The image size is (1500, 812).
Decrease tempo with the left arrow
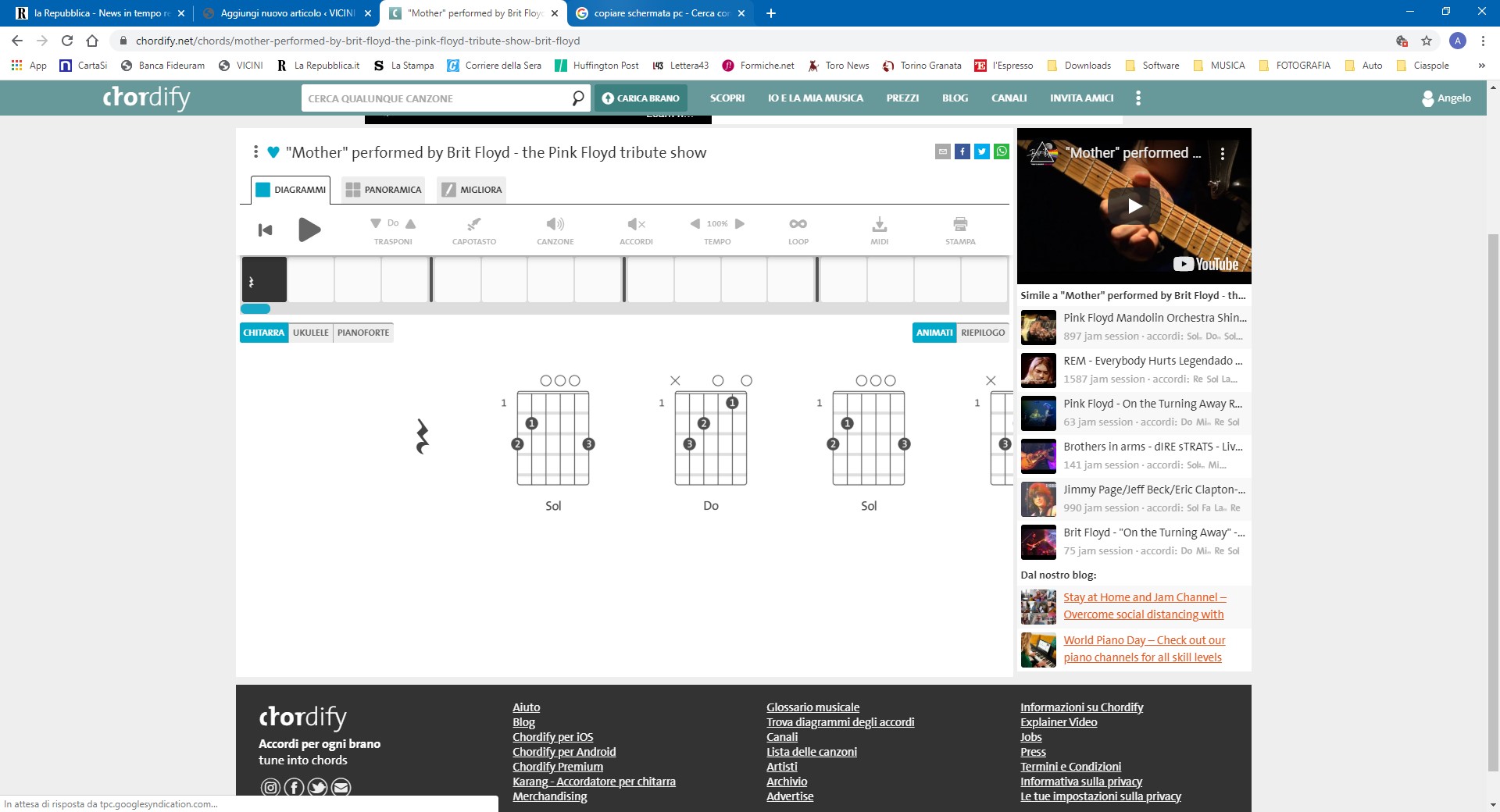click(695, 223)
